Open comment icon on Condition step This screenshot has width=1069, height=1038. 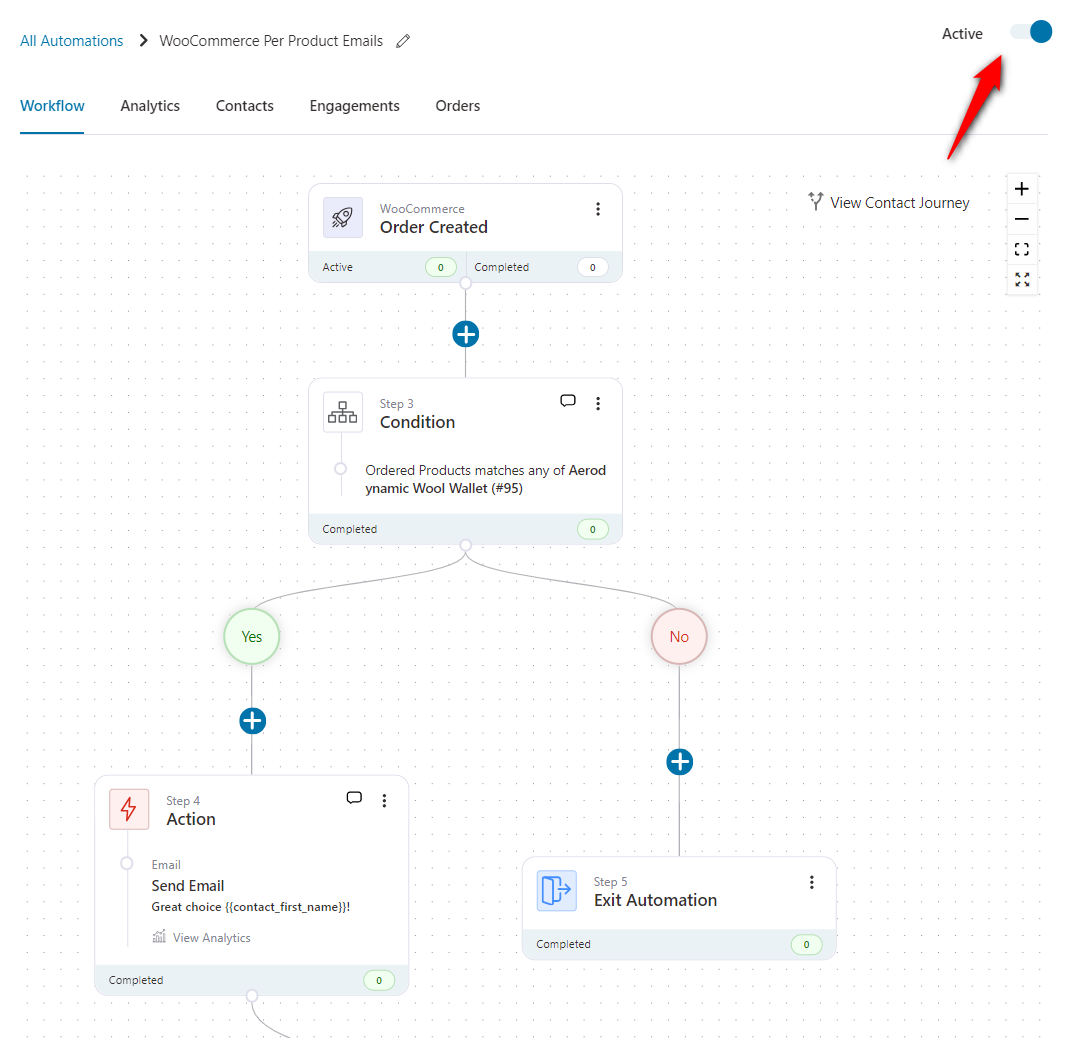[x=568, y=401]
